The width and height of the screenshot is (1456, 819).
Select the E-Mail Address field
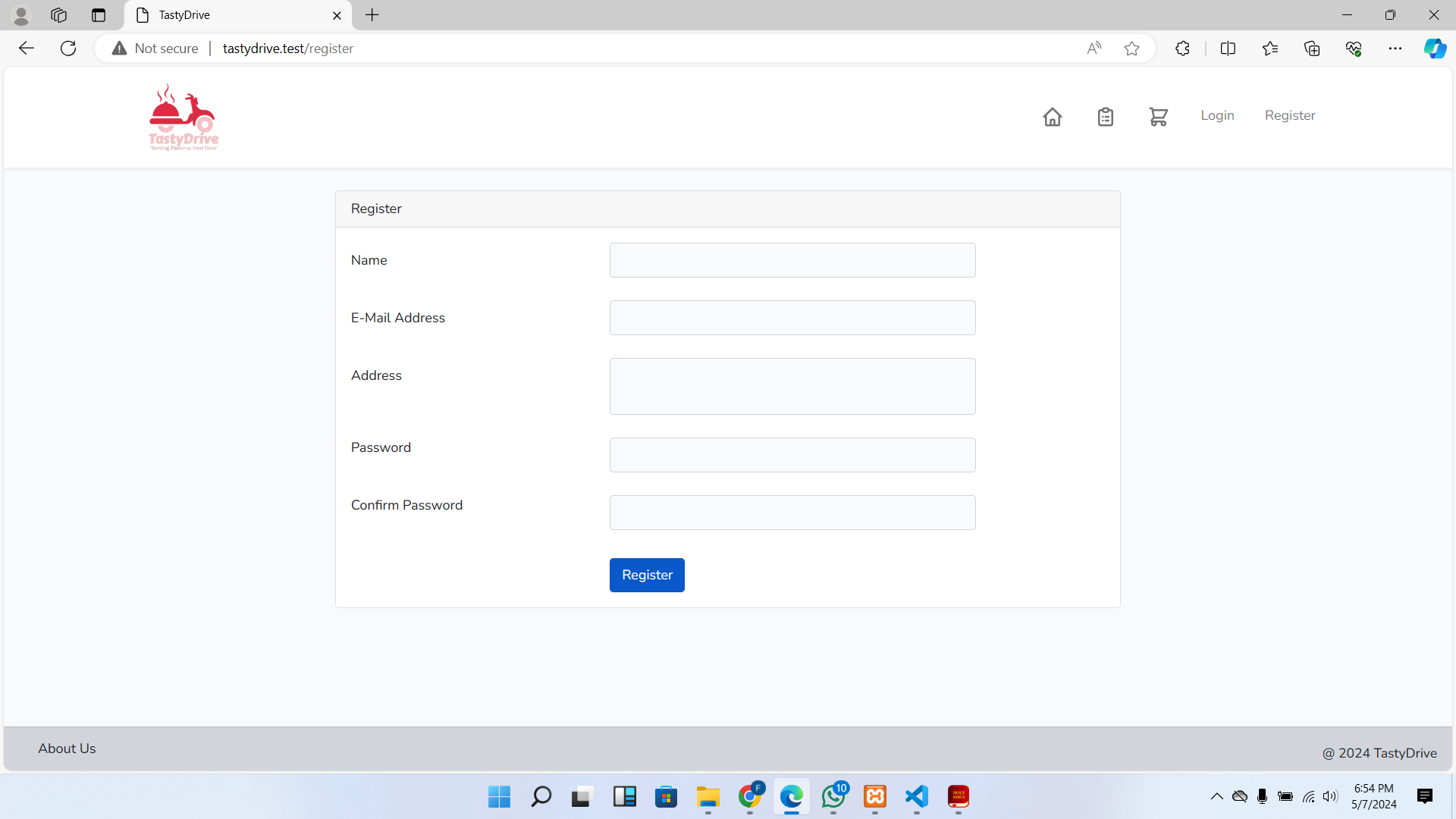pyautogui.click(x=793, y=317)
